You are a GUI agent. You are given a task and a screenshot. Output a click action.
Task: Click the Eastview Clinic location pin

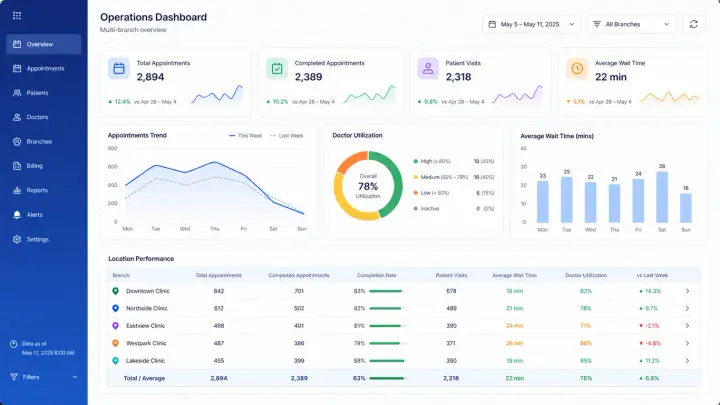click(x=116, y=326)
